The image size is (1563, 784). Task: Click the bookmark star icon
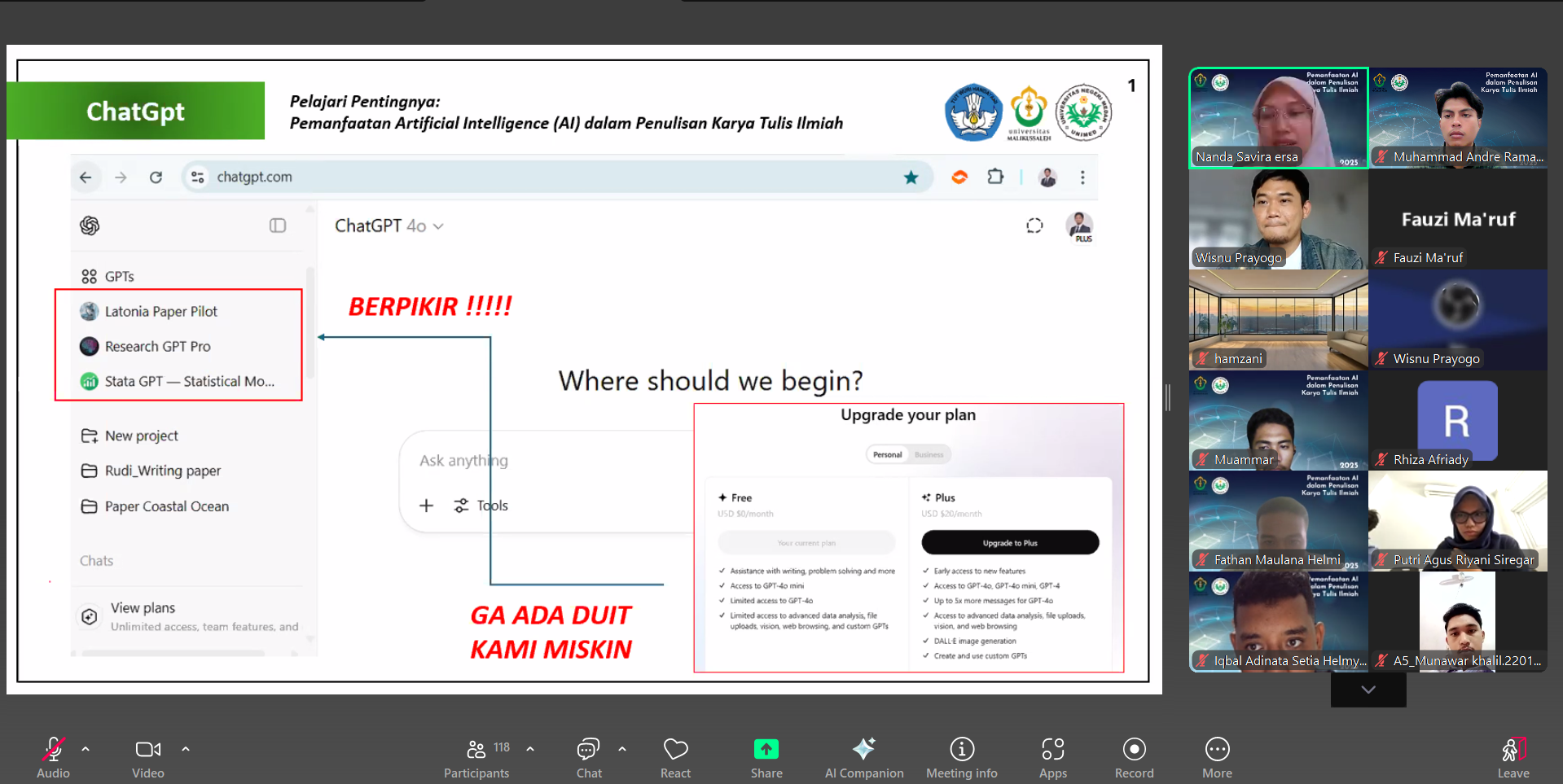coord(911,177)
